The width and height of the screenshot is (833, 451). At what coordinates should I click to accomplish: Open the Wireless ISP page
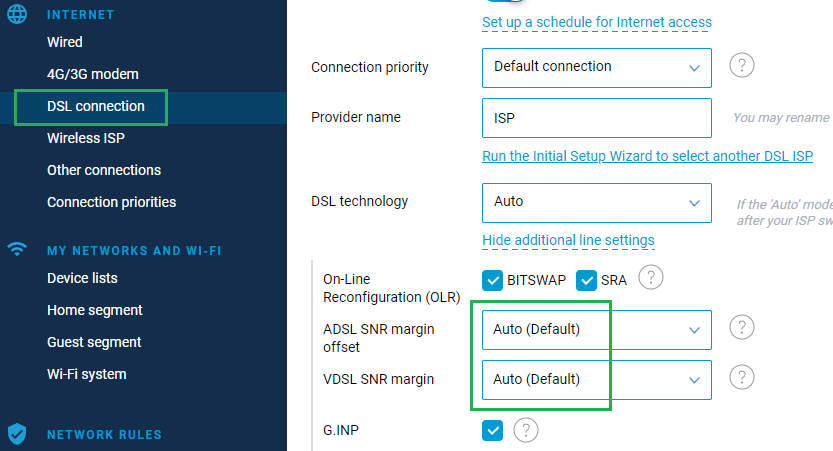pyautogui.click(x=86, y=138)
